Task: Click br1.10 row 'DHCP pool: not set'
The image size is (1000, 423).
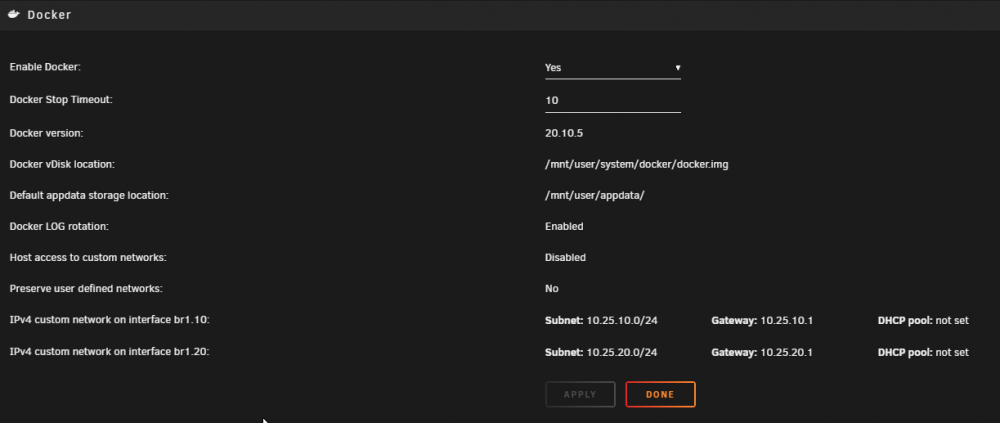Action: [923, 320]
